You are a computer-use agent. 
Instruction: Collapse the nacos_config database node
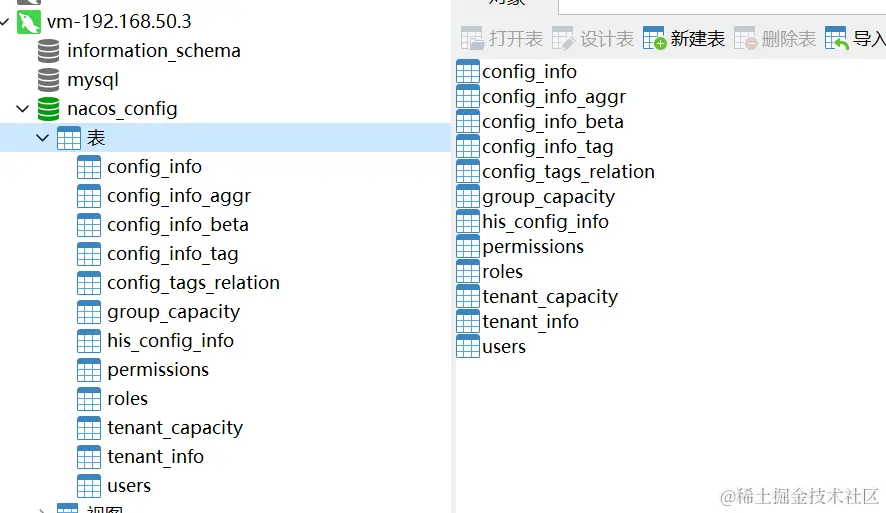tap(22, 108)
